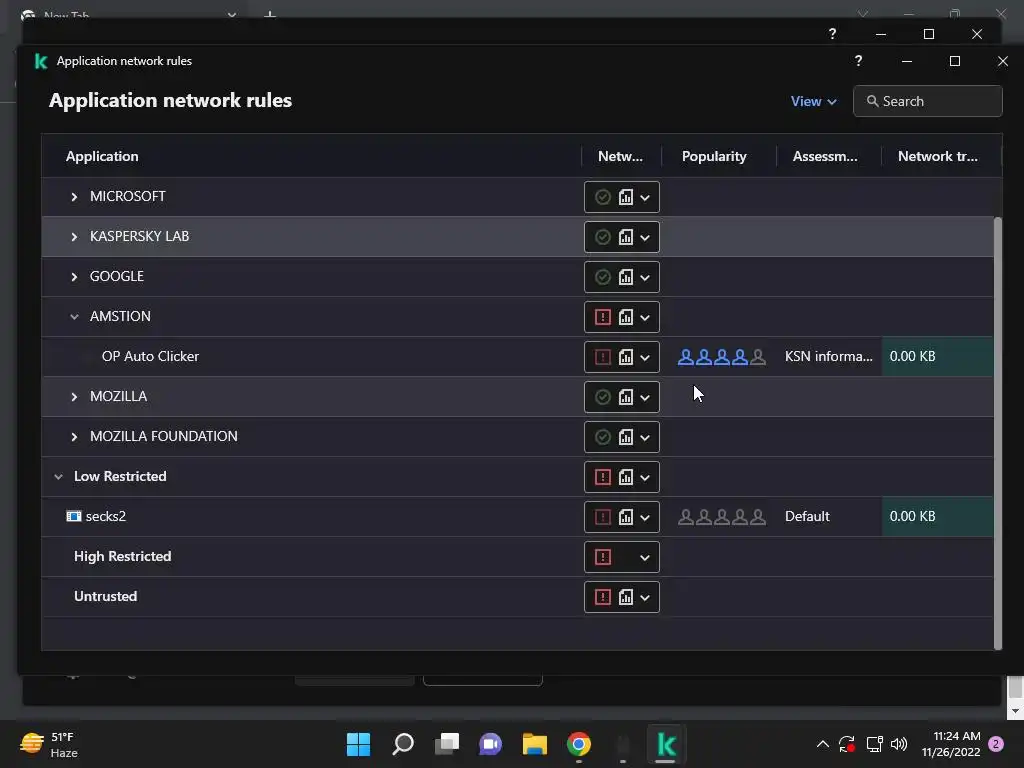Click the green allow icon for MOZILLA row

603,397
